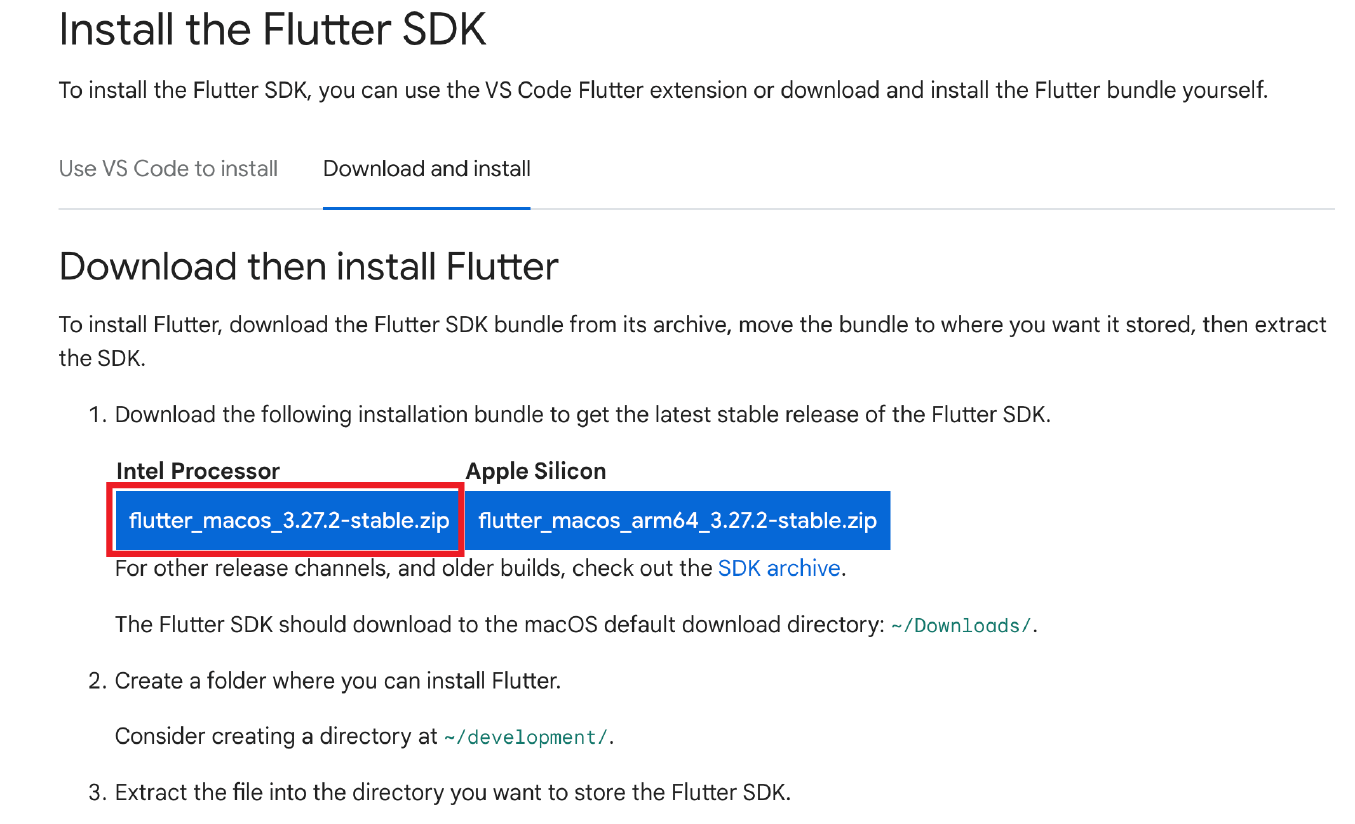Download flutter_macos_3.27.2-stable.zip for Intel
The width and height of the screenshot is (1355, 824).
point(289,521)
